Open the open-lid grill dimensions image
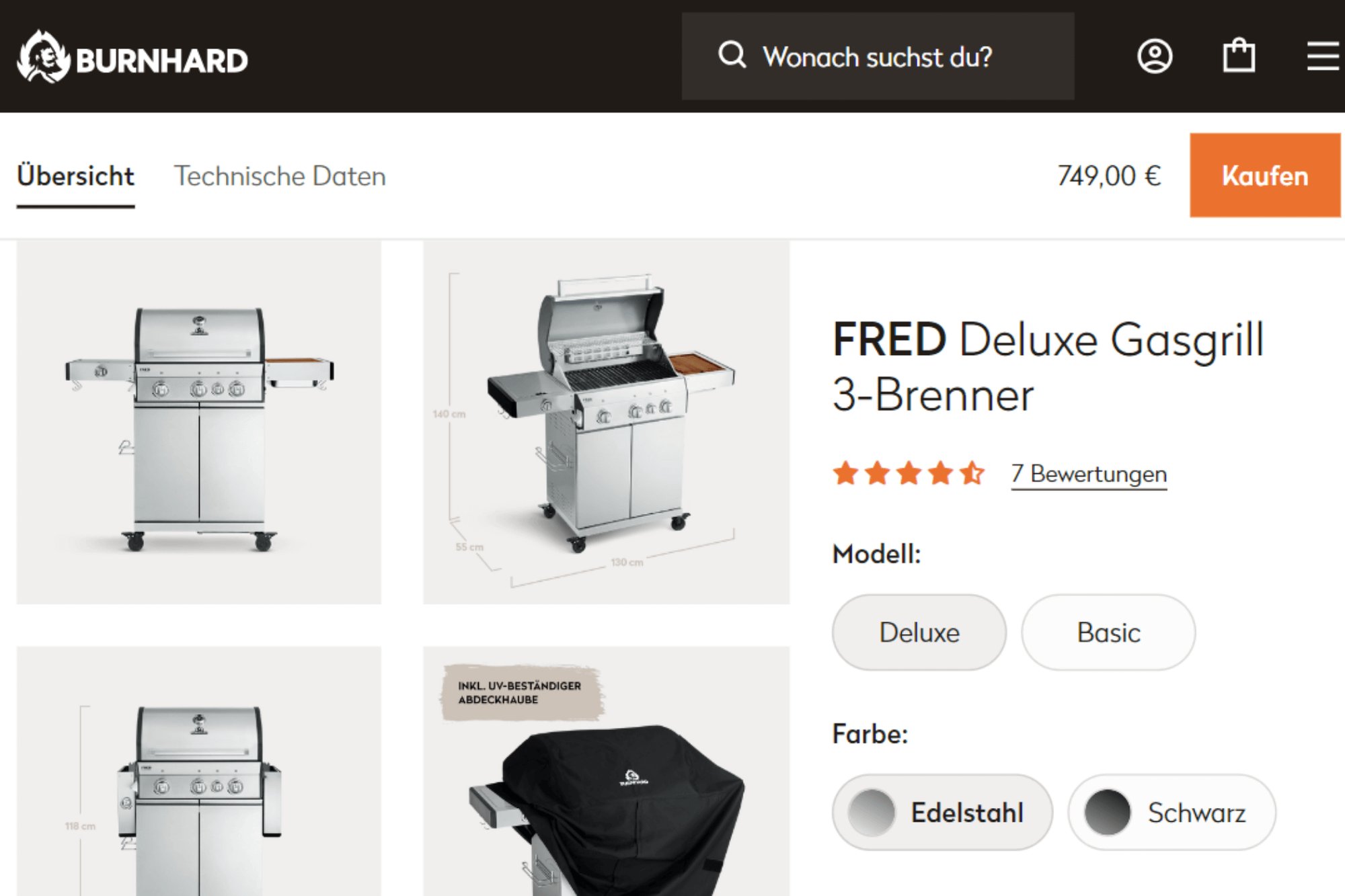1345x896 pixels. tap(606, 422)
